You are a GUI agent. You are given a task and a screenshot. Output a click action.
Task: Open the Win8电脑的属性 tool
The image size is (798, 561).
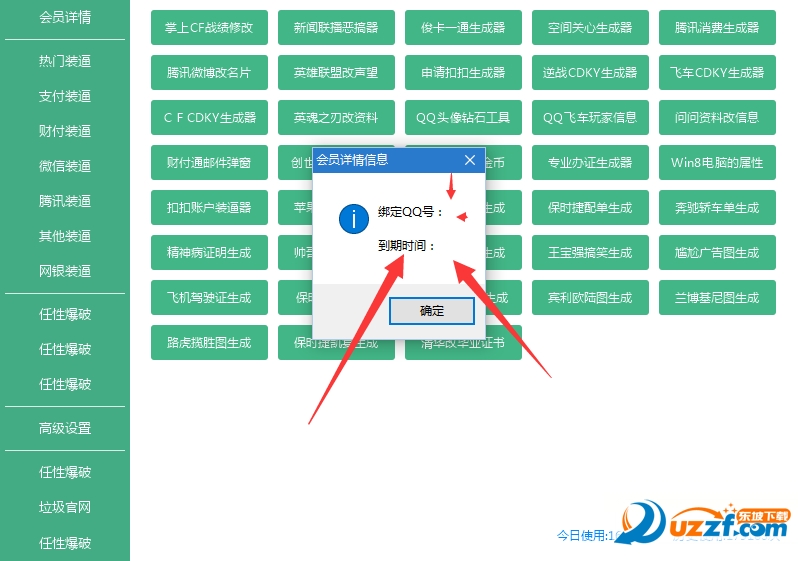[718, 162]
